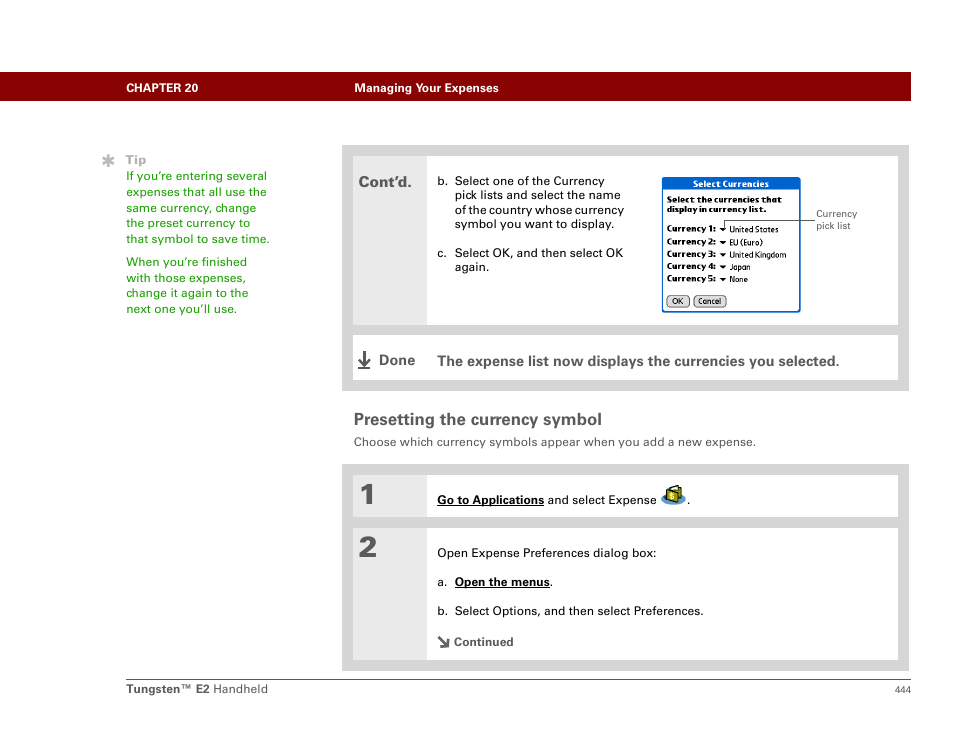Open the menus link in step 2
Screen dimensions: 954x738
point(502,582)
